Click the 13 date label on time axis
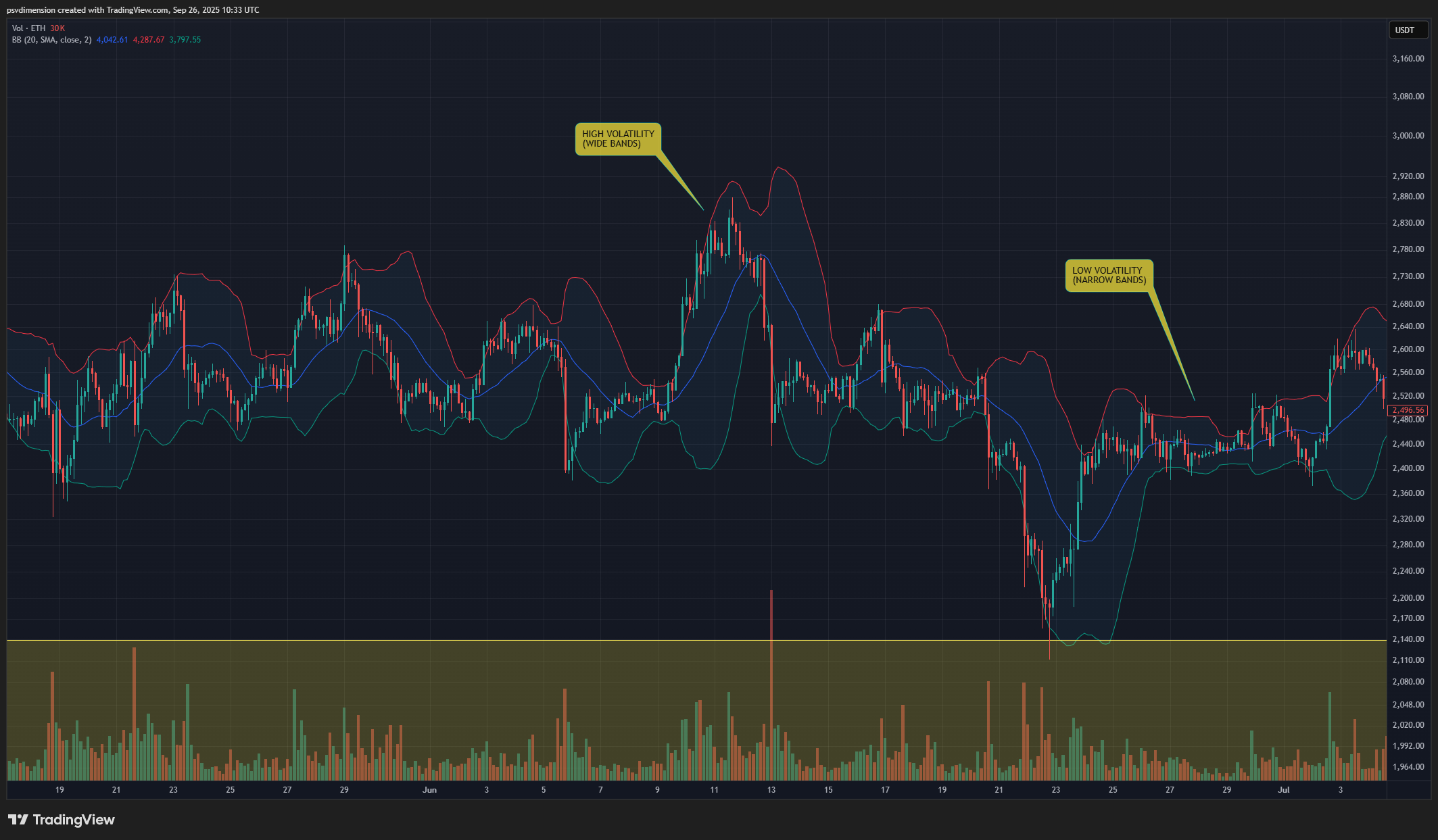The height and width of the screenshot is (840, 1438). 771,790
